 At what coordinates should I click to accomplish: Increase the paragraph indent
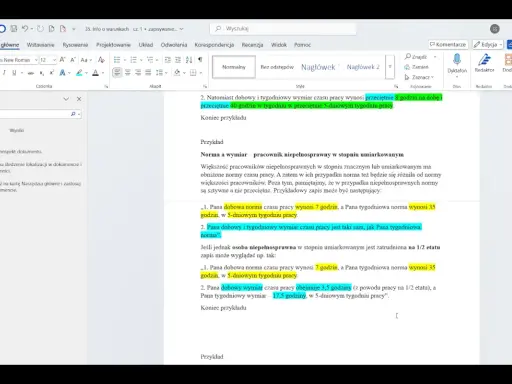tap(178, 60)
